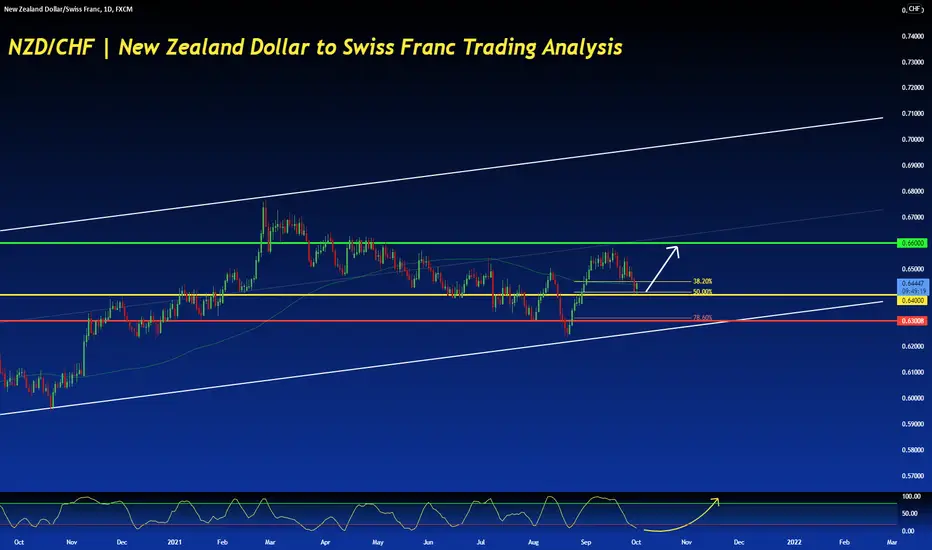Click the first Nov label on time axis
Image resolution: width=932 pixels, height=550 pixels.
[x=72, y=542]
